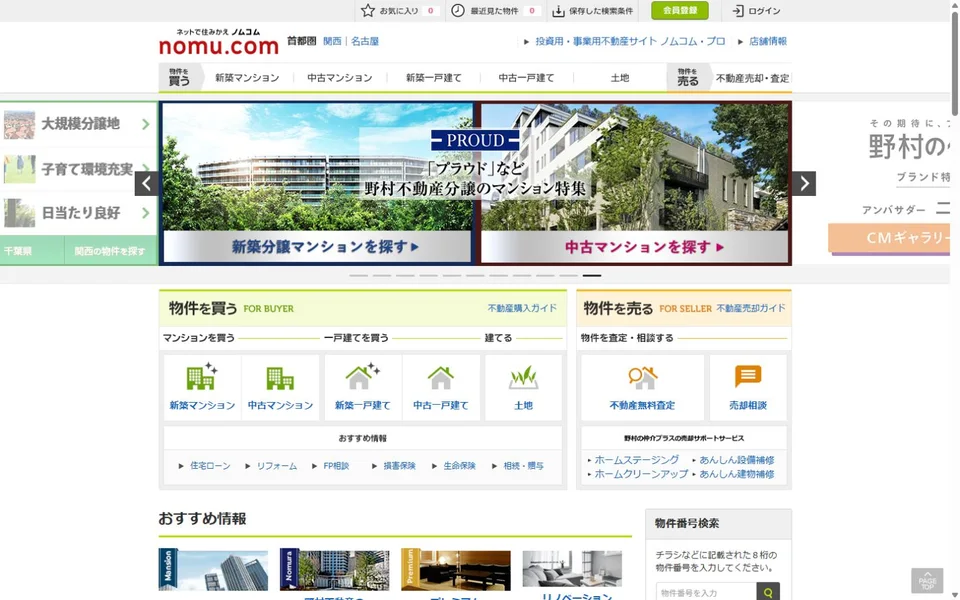Switch region to 名古屋

[365, 41]
